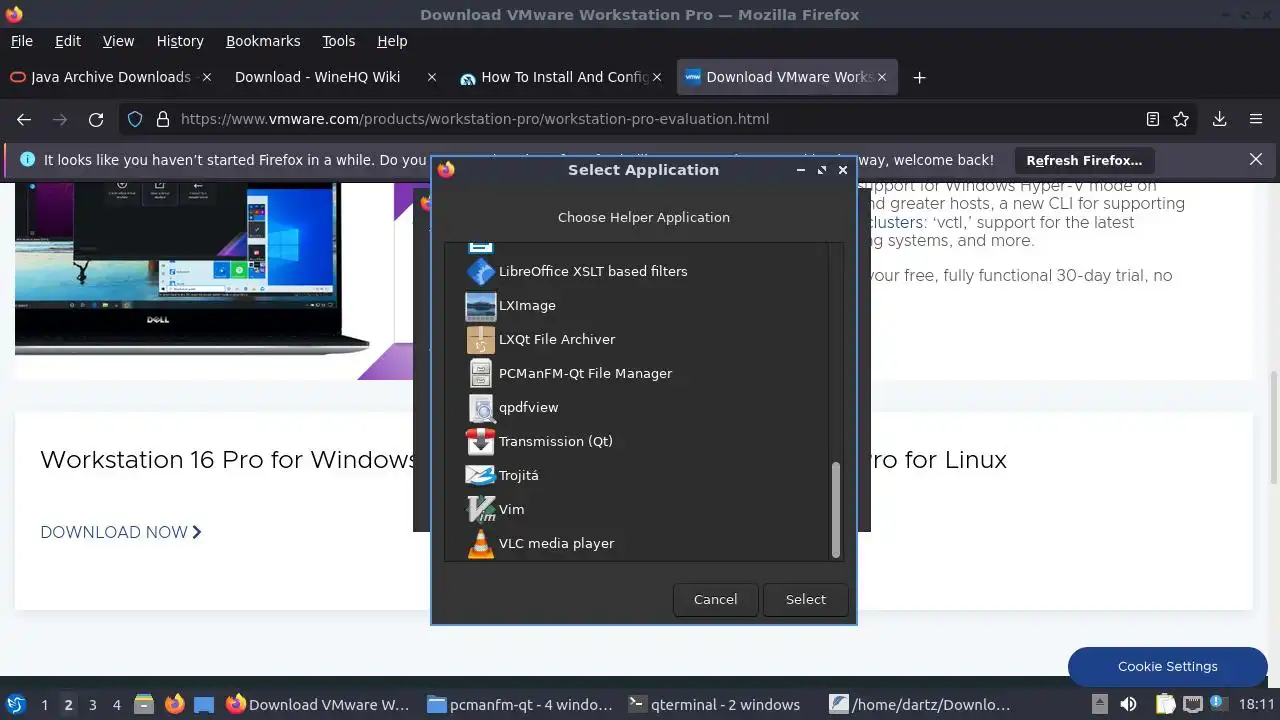The width and height of the screenshot is (1280, 720).
Task: Click the clipboard tray icon
Action: [x=1164, y=704]
